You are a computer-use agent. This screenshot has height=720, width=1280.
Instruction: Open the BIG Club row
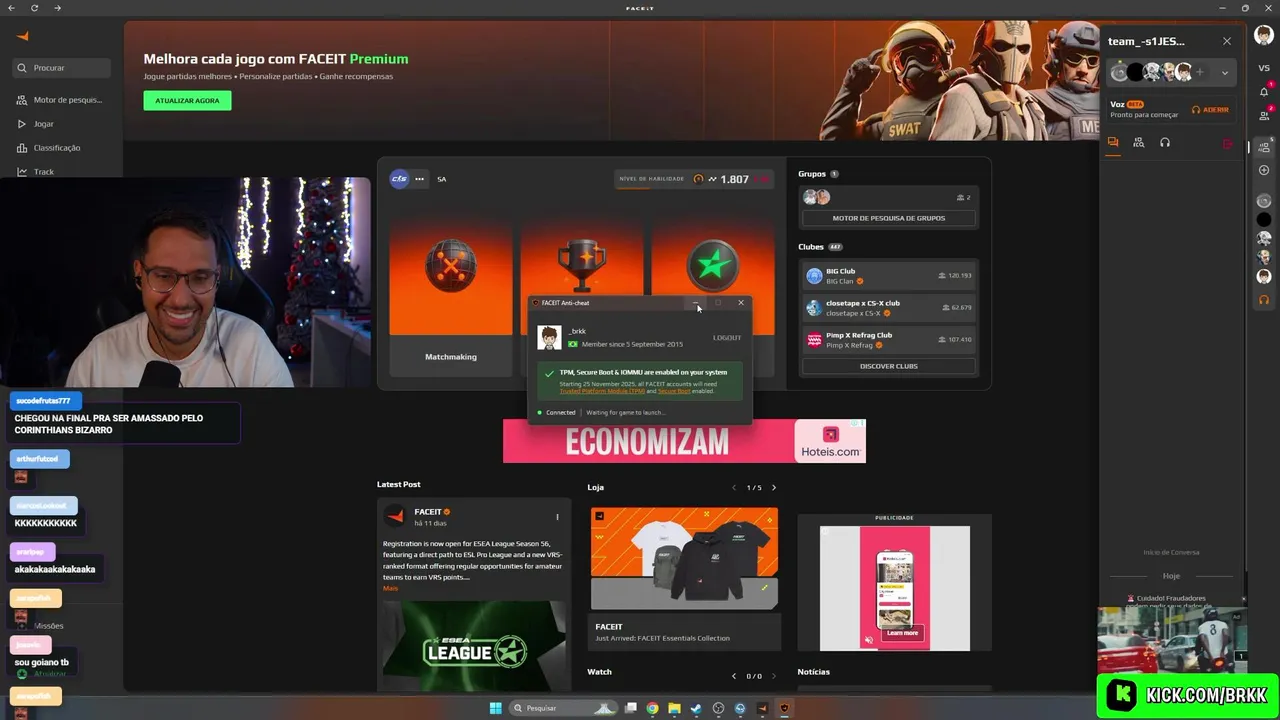[x=888, y=275]
